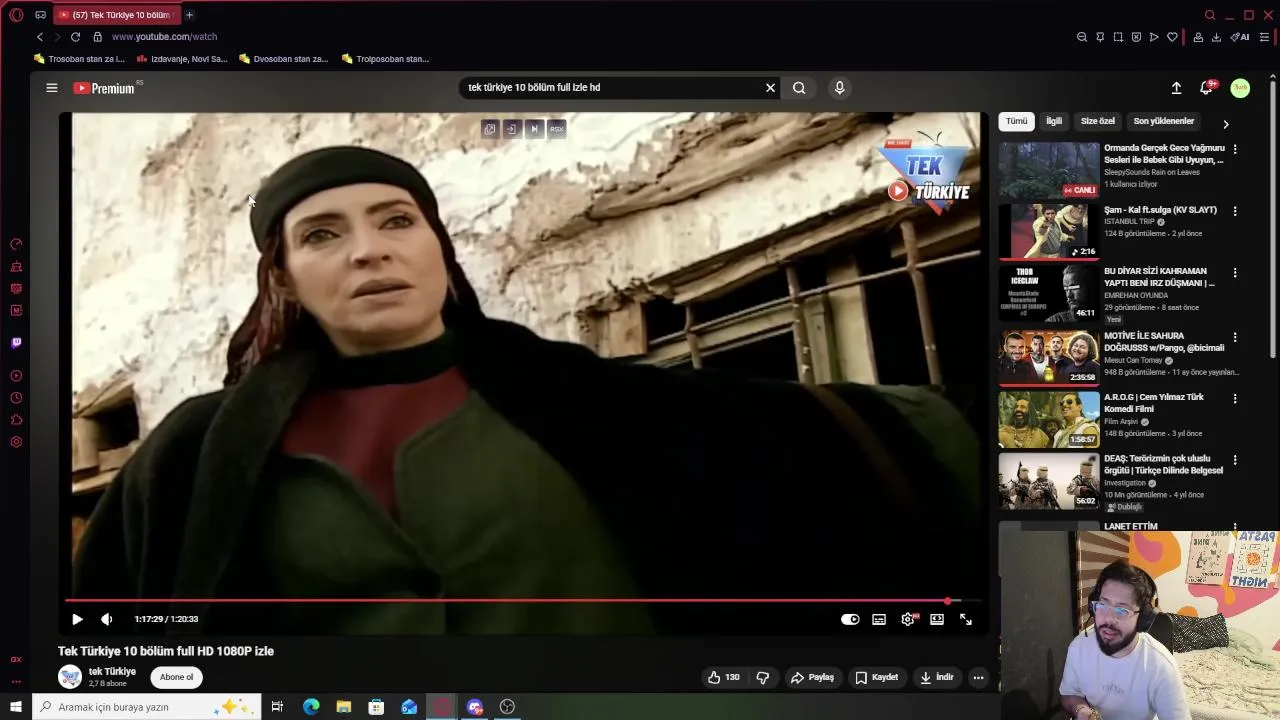The height and width of the screenshot is (720, 1280).
Task: Open the Trosoban stan bookmark
Action: (x=79, y=59)
